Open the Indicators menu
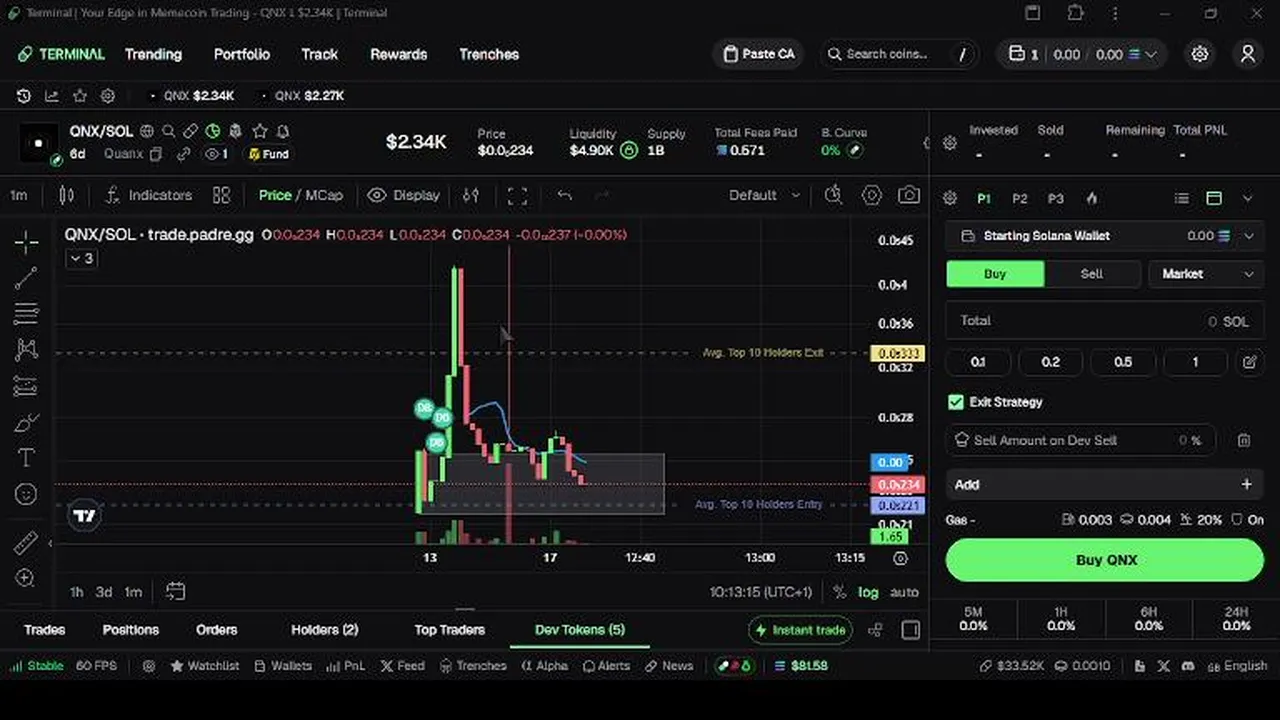Image resolution: width=1280 pixels, height=720 pixels. coord(148,195)
